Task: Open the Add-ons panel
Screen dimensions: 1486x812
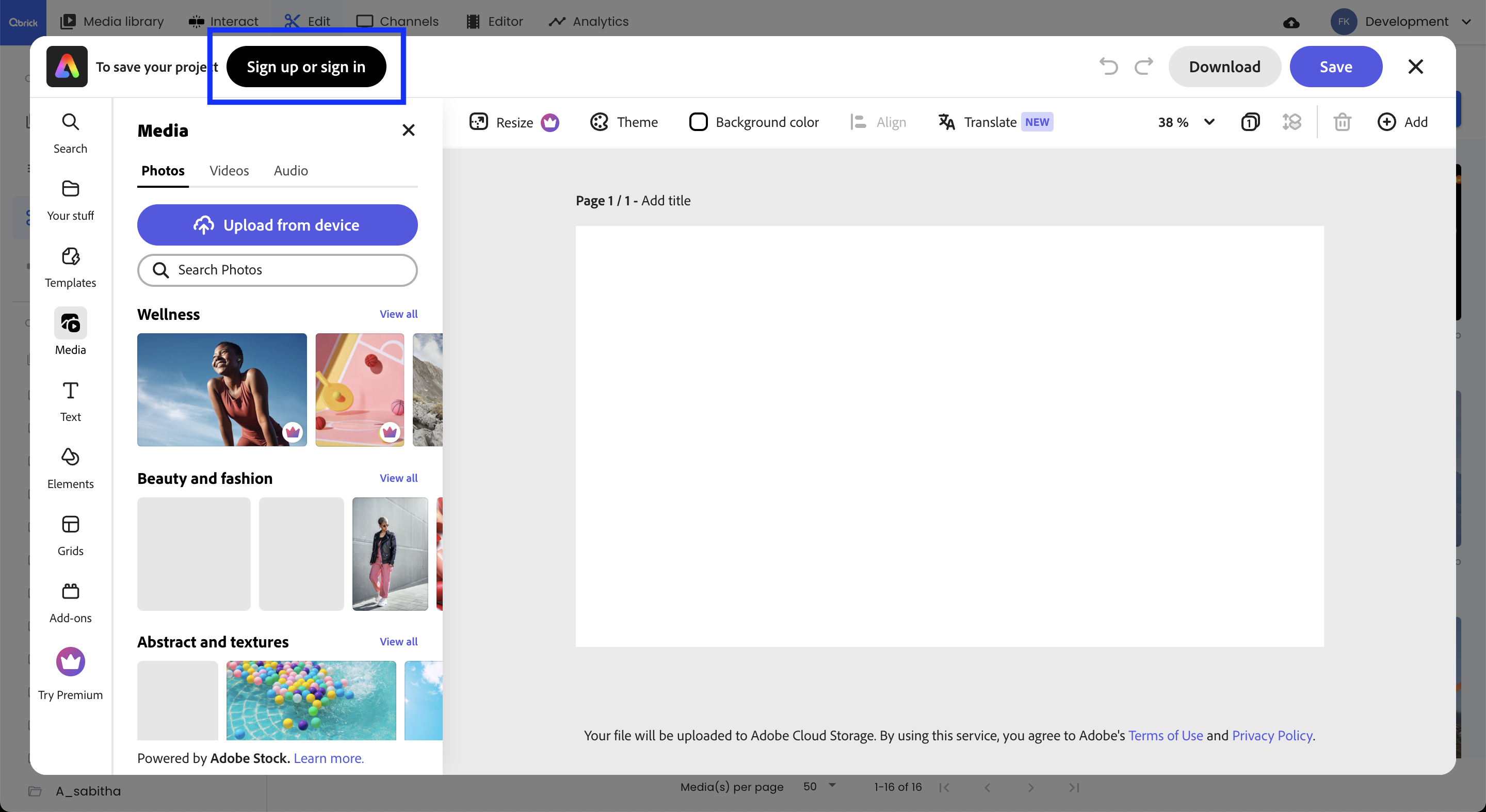Action: coord(70,603)
